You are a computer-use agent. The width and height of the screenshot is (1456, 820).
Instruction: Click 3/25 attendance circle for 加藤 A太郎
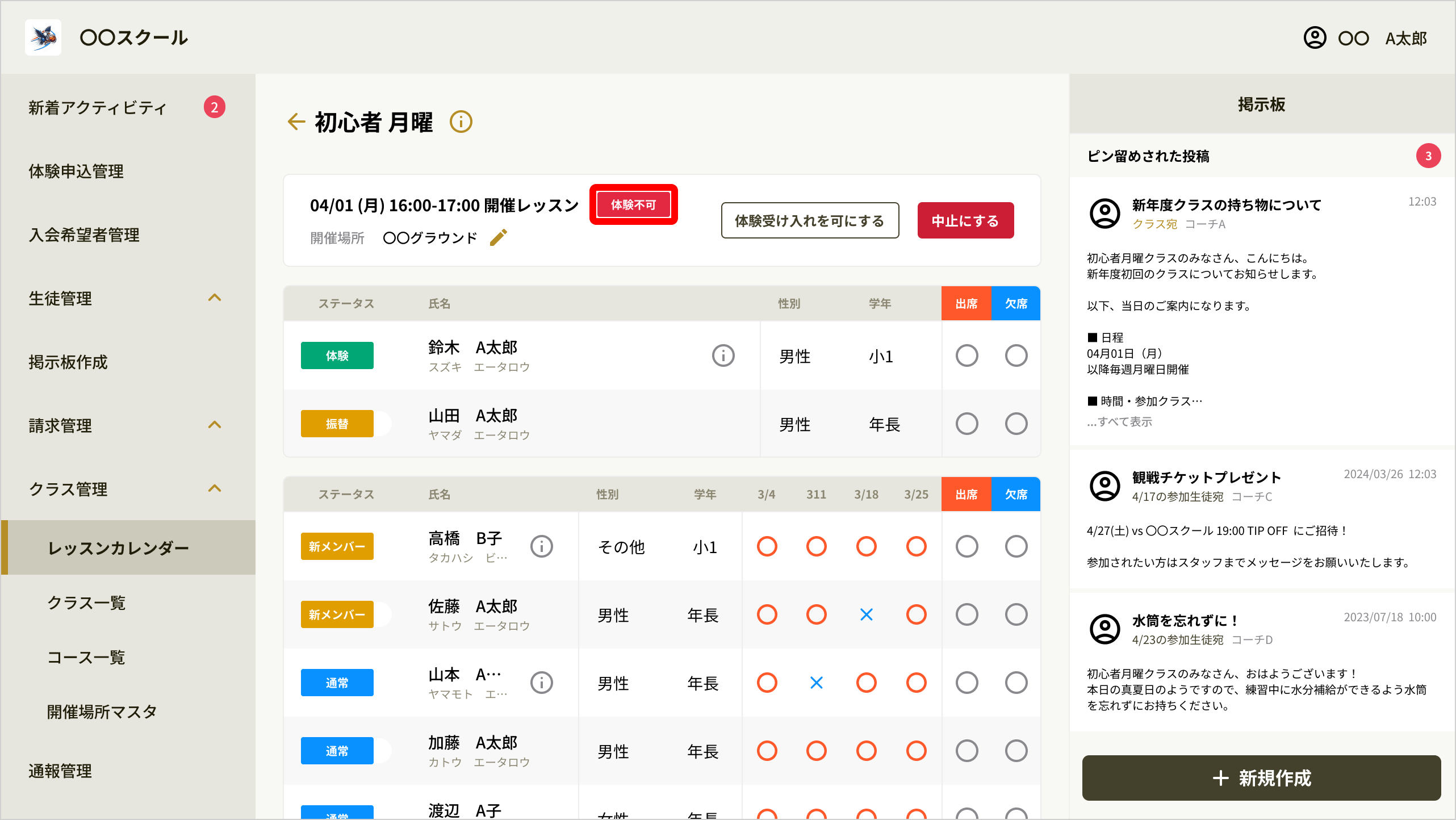pyautogui.click(x=916, y=751)
